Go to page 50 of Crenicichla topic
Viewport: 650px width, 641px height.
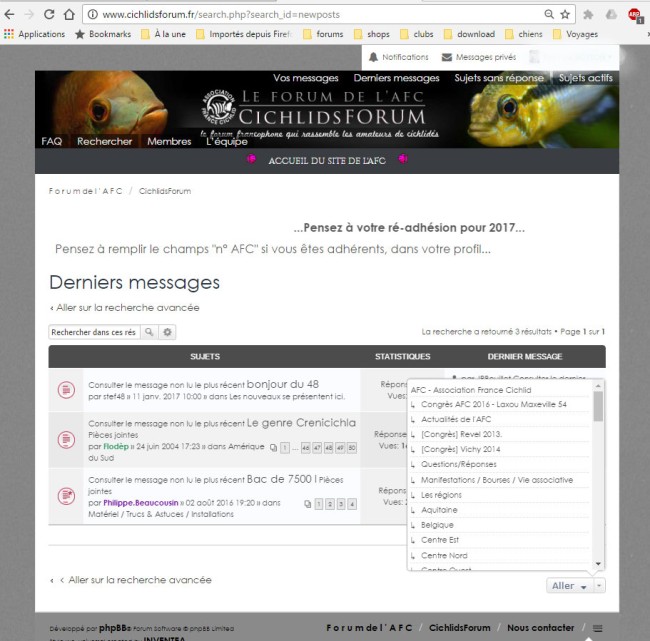[350, 448]
